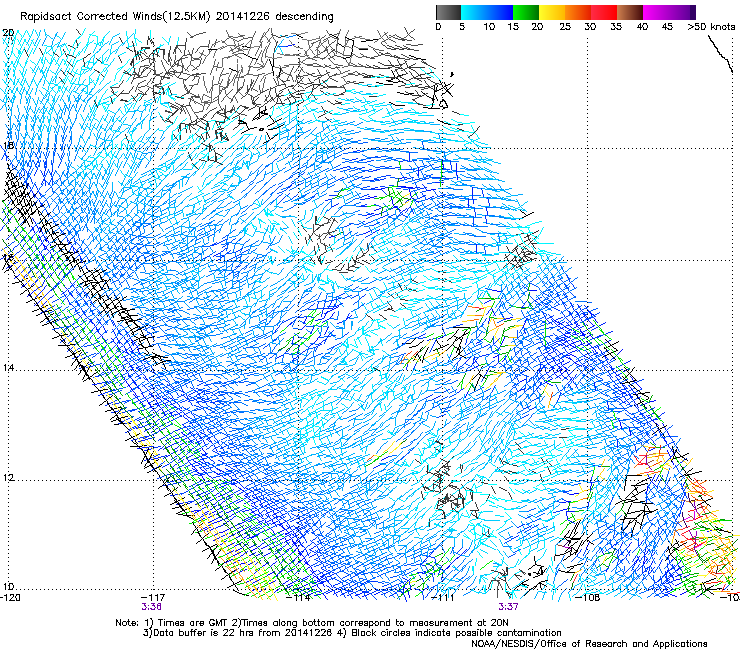The image size is (740, 650).
Task: Click the longitude label '-120'
Action: [10, 597]
